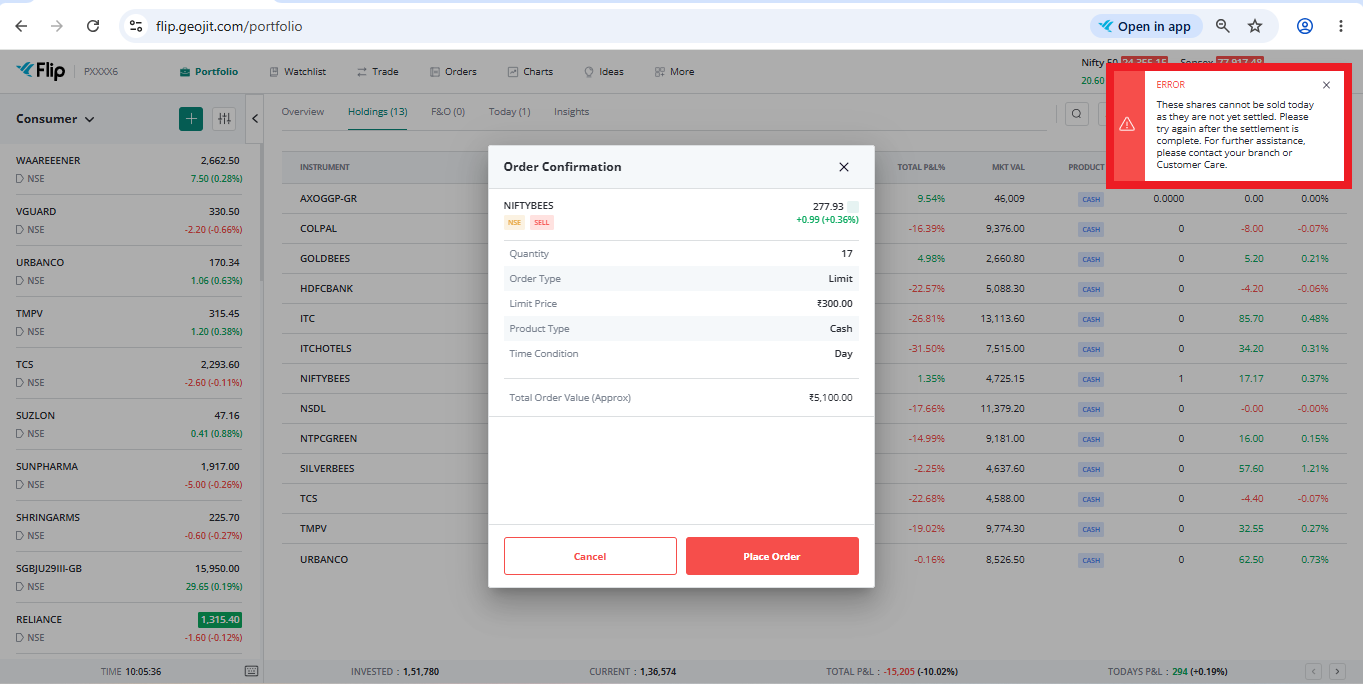Click the Open in app button
Viewport: 1363px width, 684px height.
1145,26
